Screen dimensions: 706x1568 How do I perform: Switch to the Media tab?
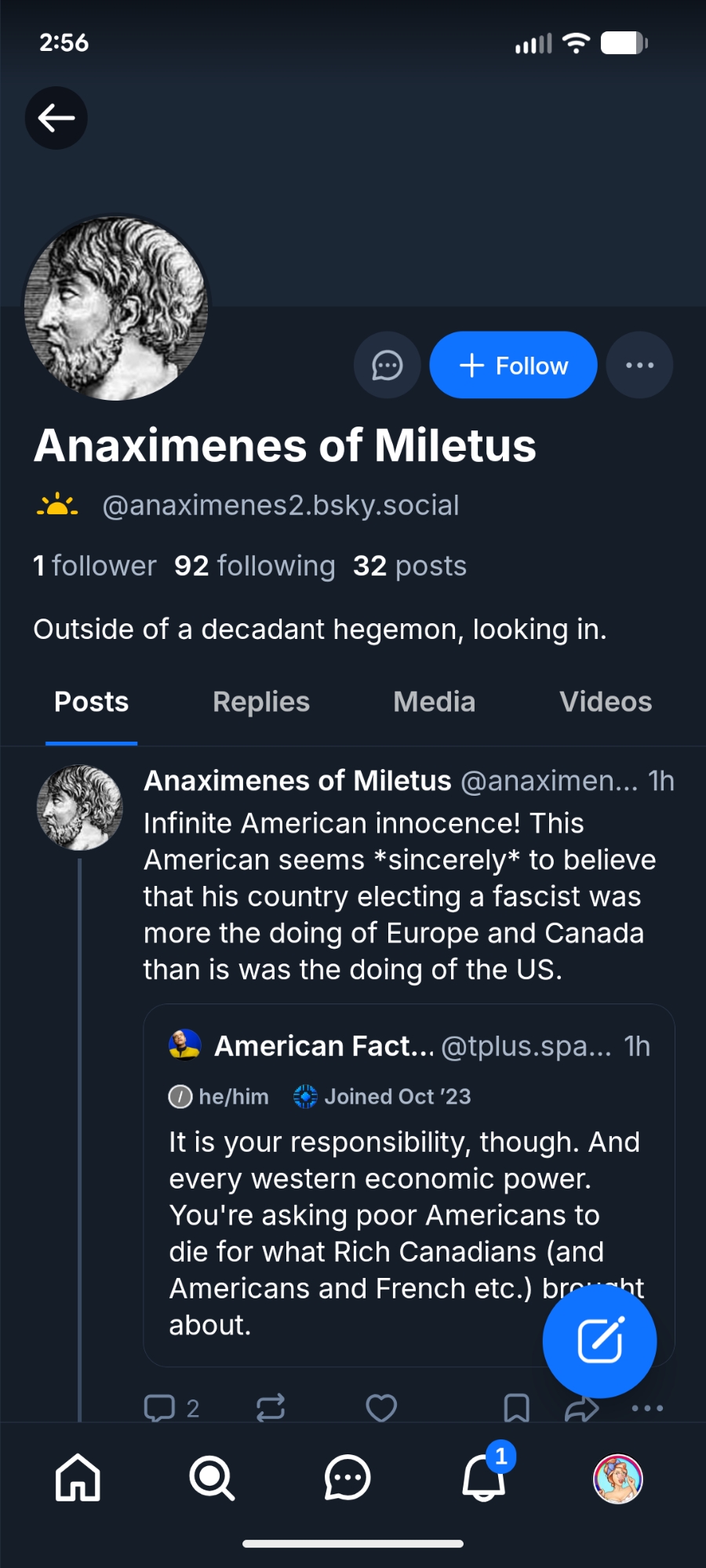[x=434, y=702]
